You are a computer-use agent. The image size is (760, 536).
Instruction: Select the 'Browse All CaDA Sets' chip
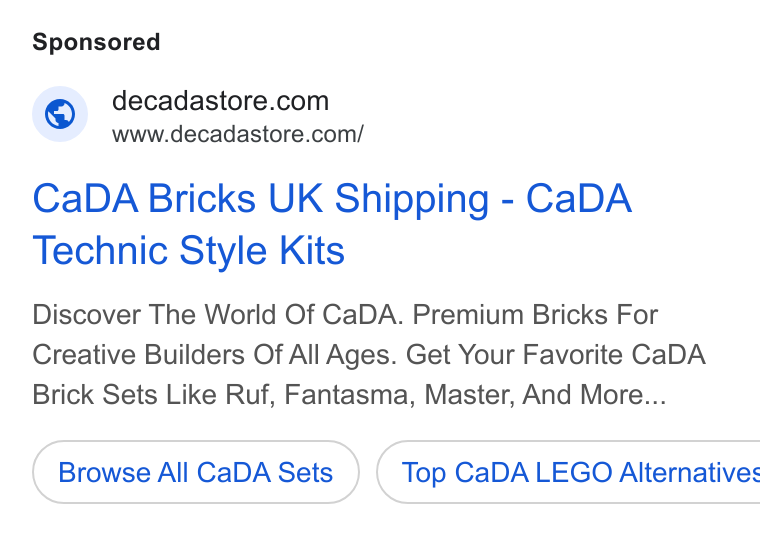(x=196, y=472)
